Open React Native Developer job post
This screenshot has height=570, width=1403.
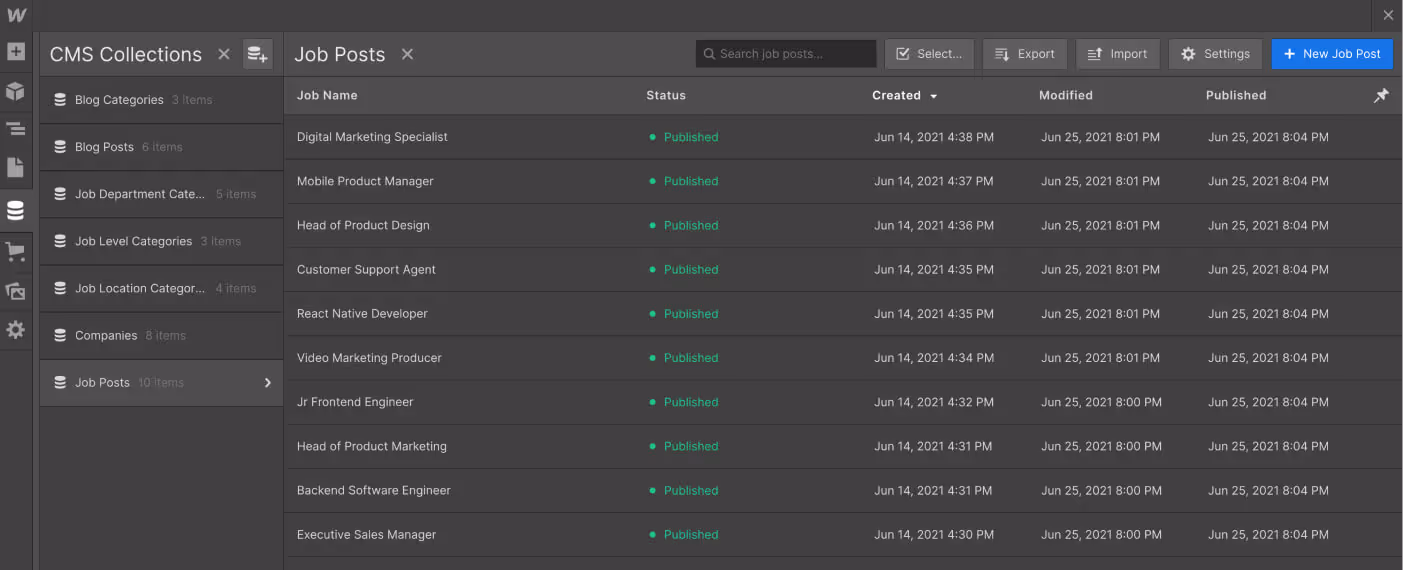362,313
